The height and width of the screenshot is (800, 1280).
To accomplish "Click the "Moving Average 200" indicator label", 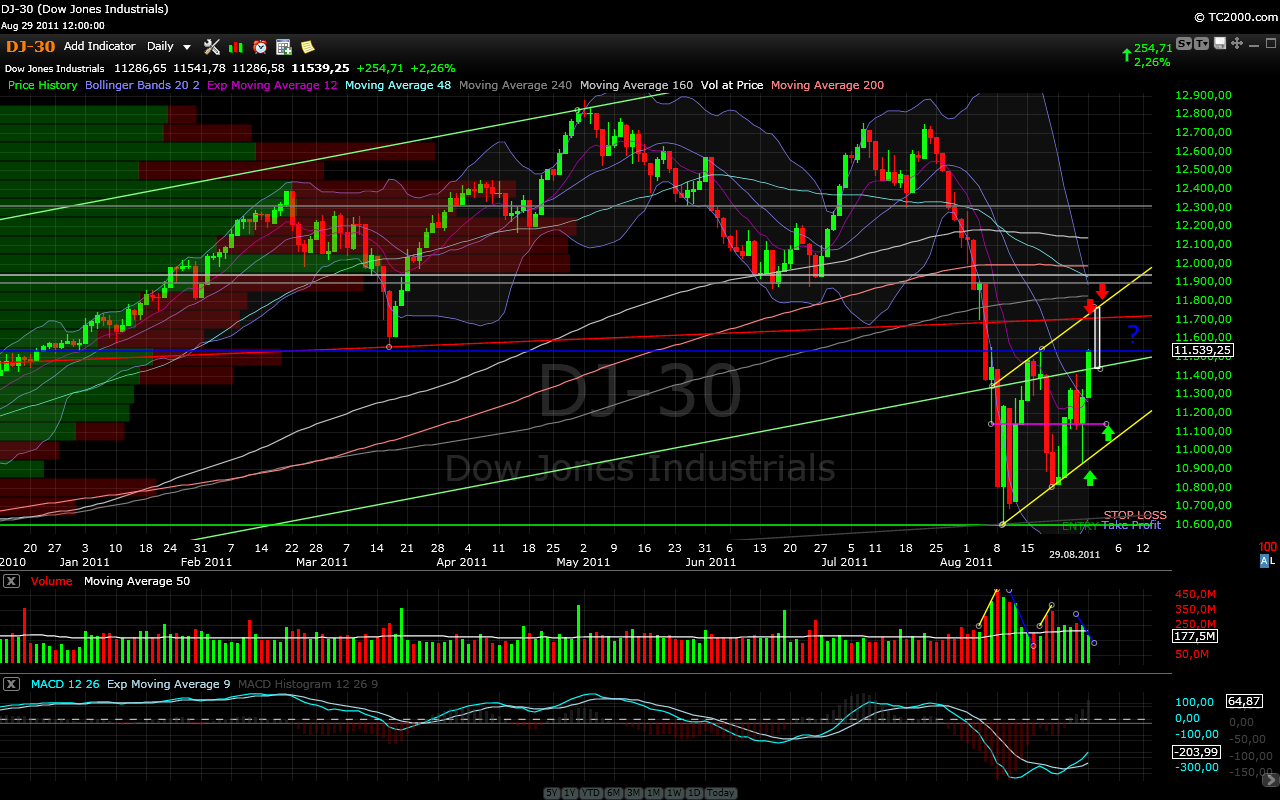I will pos(827,85).
